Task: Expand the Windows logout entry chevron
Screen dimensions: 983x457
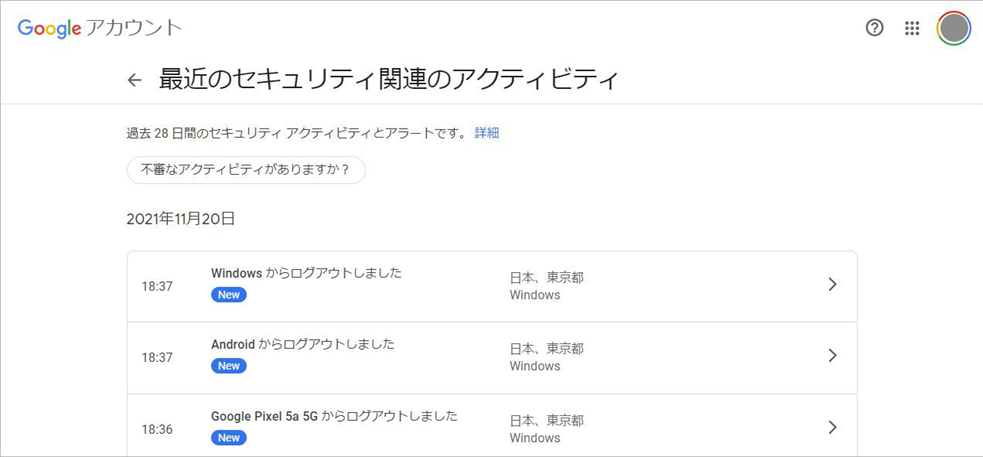Action: (x=832, y=285)
